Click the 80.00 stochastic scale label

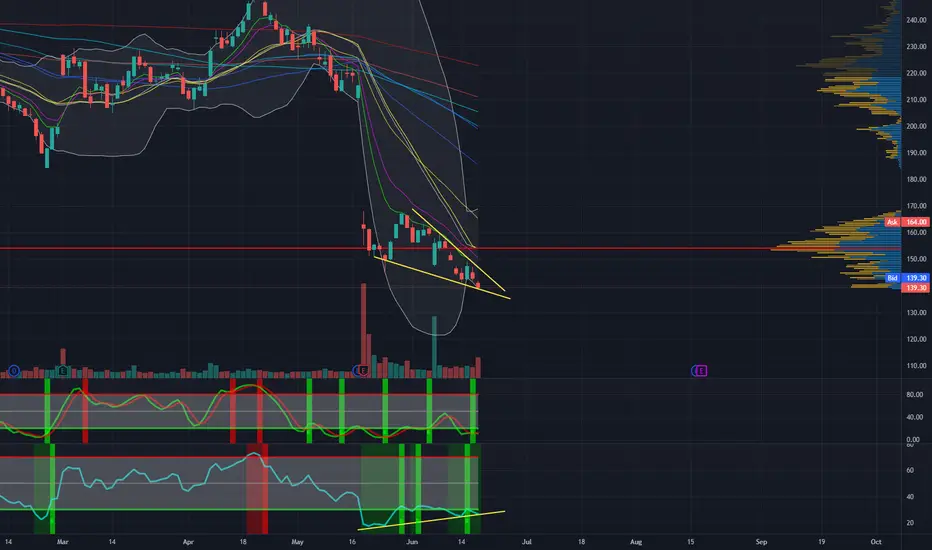pyautogui.click(x=914, y=394)
